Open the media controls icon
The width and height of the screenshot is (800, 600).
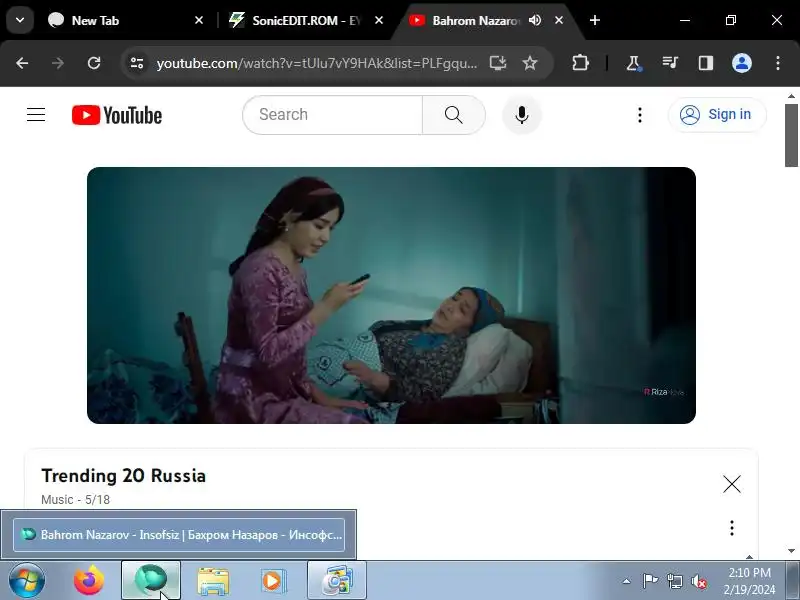coord(670,63)
